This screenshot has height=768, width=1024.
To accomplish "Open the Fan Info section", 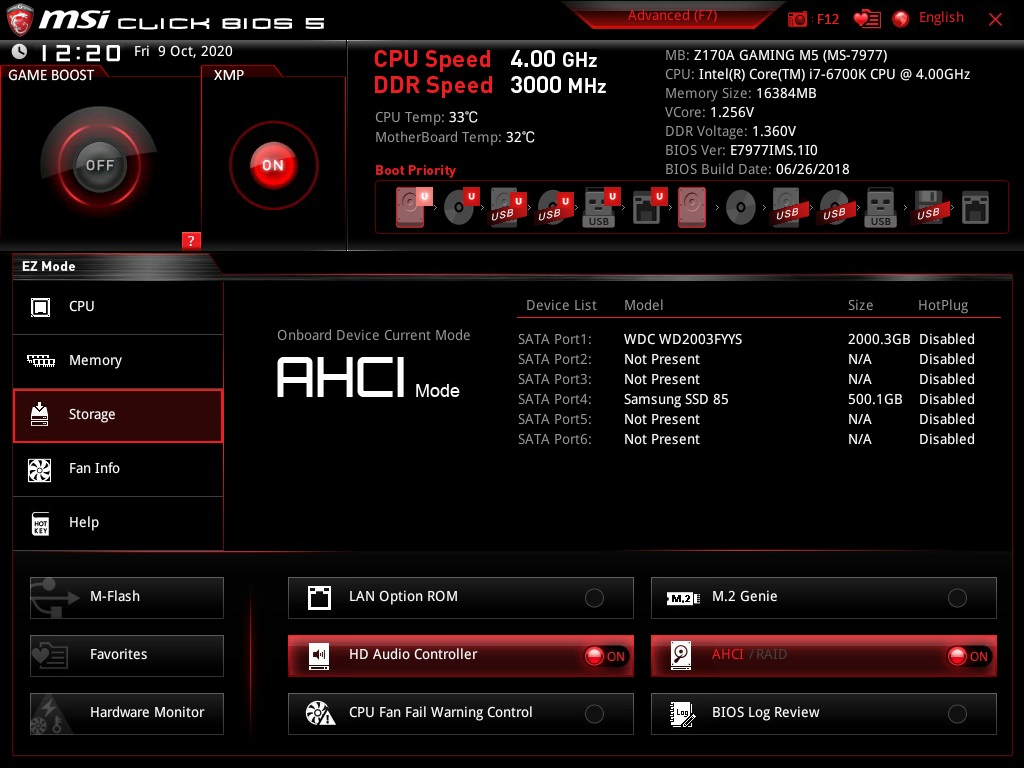I will (118, 469).
